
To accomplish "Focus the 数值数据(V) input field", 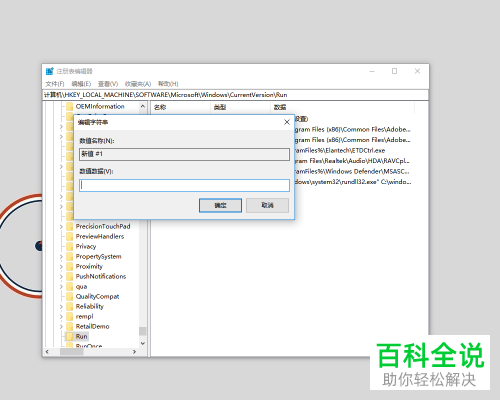I will click(x=184, y=185).
